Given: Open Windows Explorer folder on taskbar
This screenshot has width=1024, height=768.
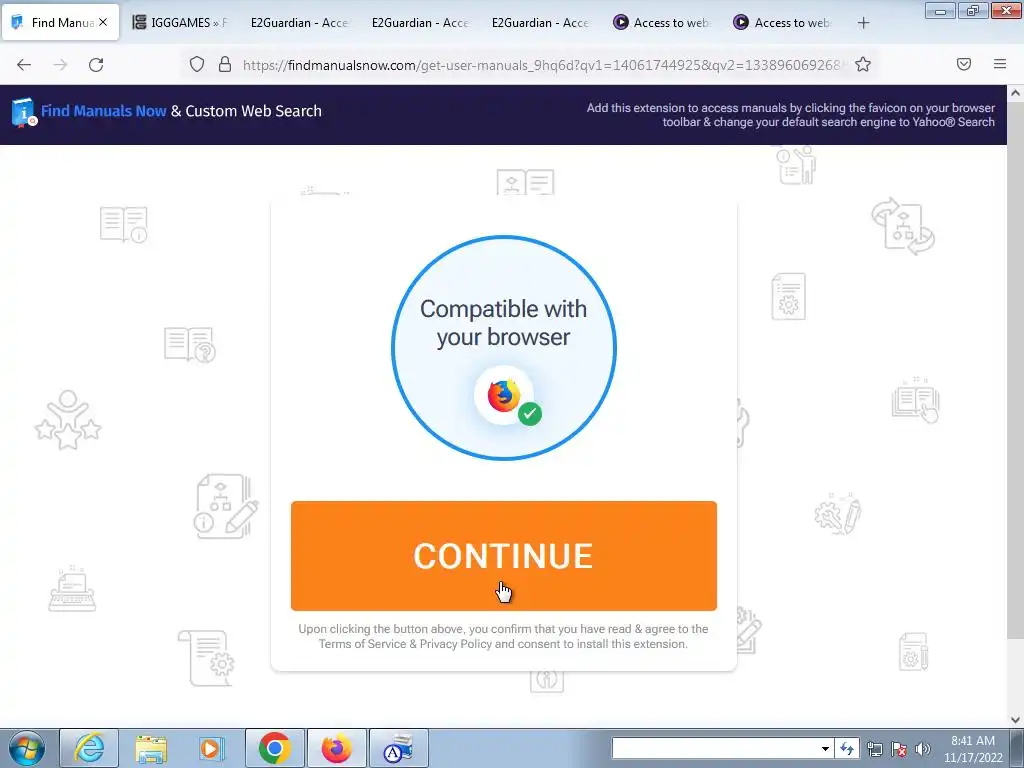Looking at the screenshot, I should (151, 748).
